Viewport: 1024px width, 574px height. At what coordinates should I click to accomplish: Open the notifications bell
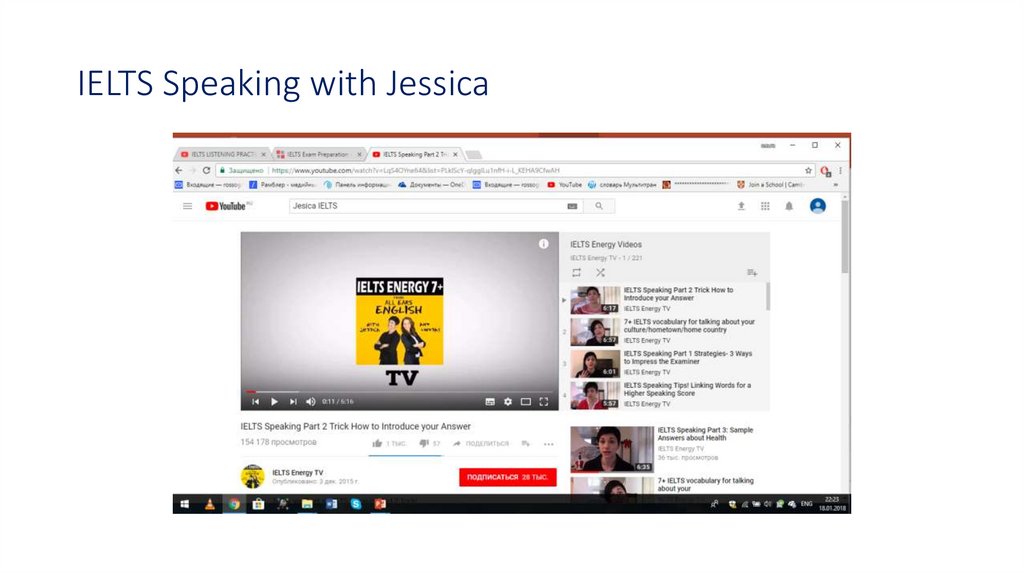[789, 206]
